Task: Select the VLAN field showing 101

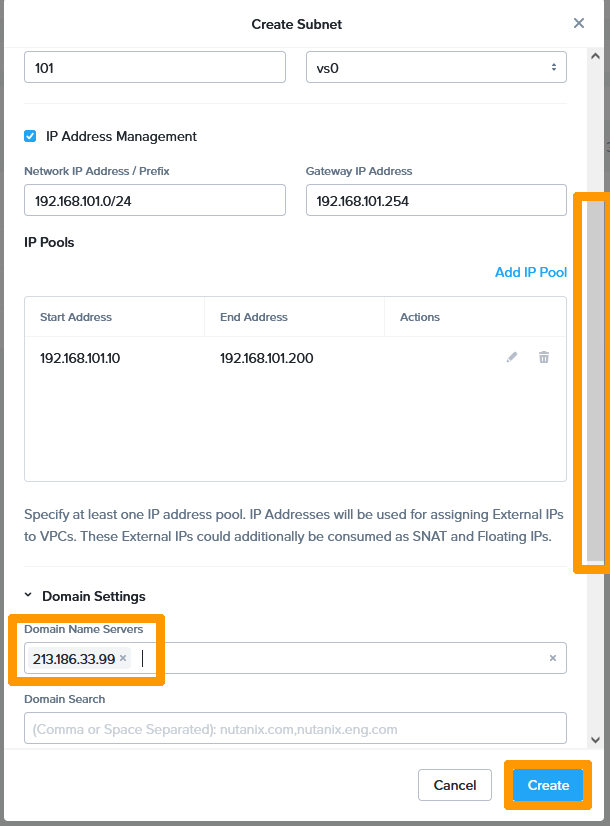Action: coord(154,66)
